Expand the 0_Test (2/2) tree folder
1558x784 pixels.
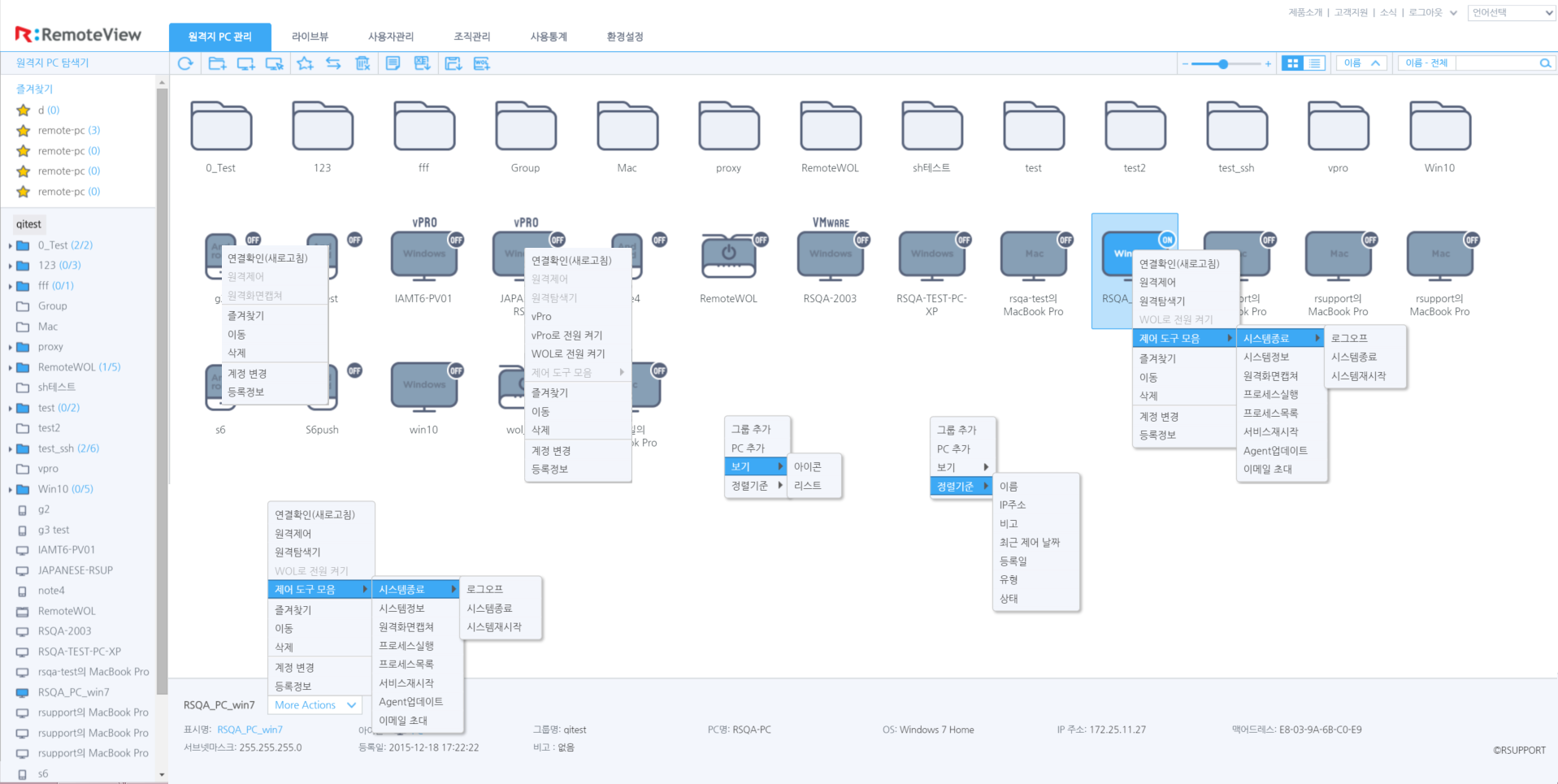point(10,245)
